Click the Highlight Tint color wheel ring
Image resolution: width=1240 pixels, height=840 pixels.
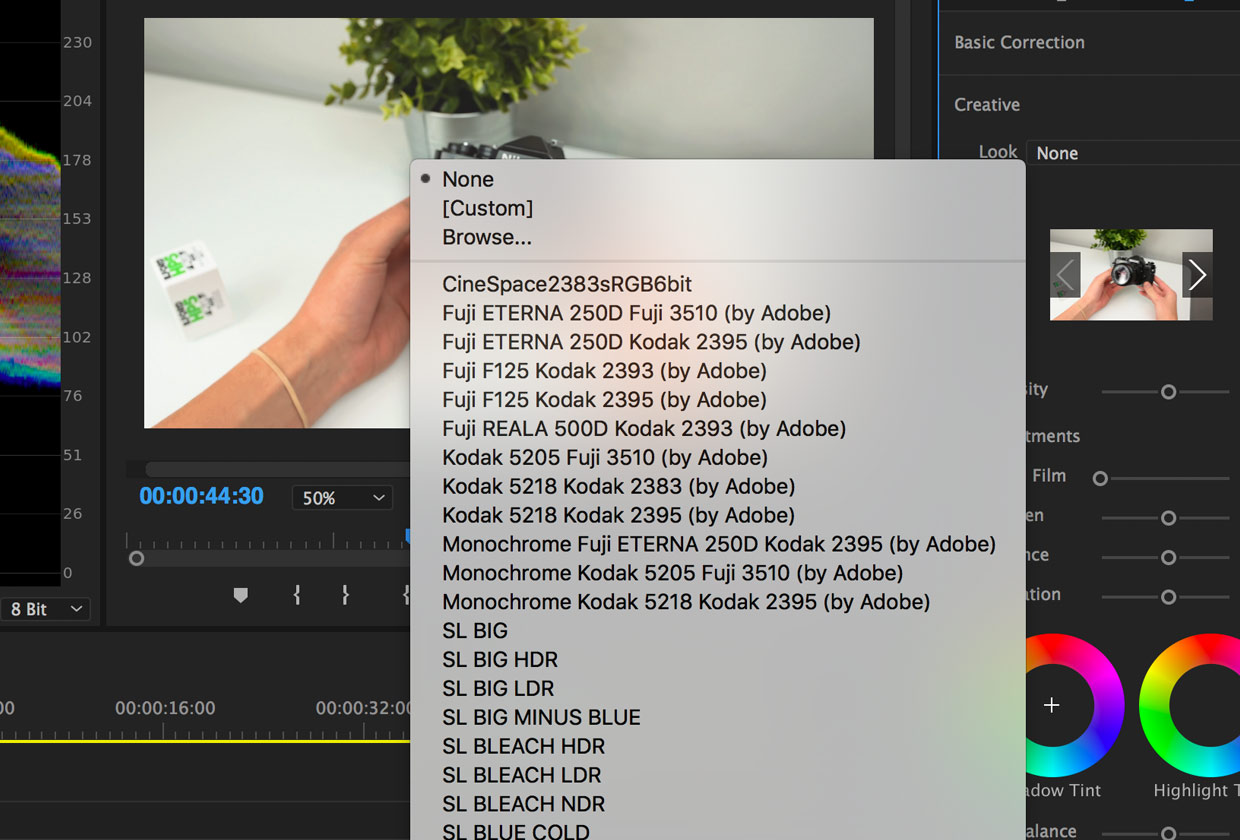click(1155, 705)
